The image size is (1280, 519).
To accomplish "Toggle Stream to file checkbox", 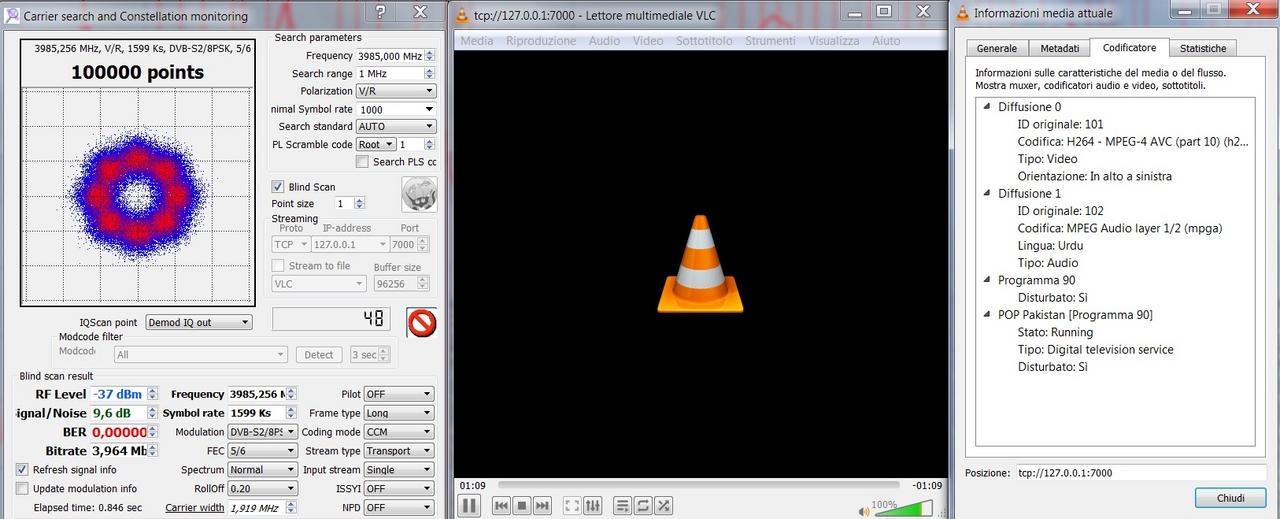I will coord(279,266).
